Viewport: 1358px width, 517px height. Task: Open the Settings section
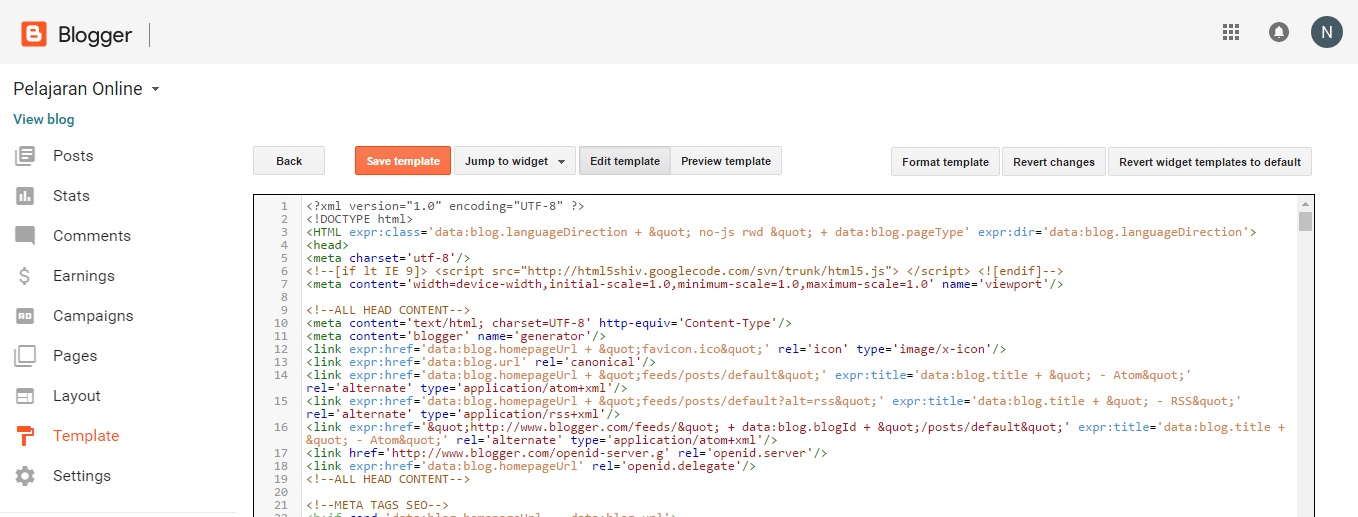point(82,476)
